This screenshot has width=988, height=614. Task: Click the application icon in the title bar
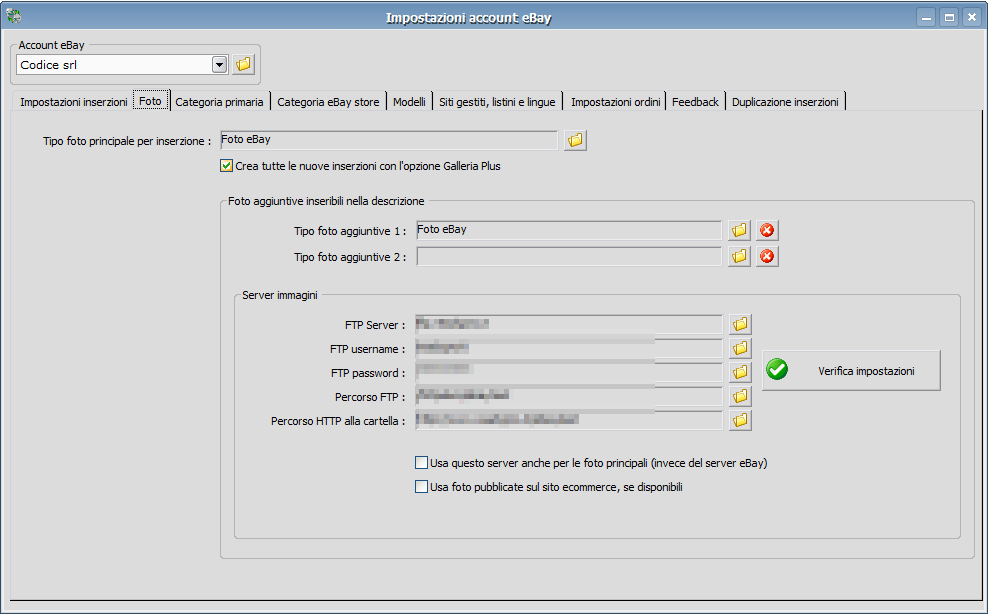[x=13, y=16]
